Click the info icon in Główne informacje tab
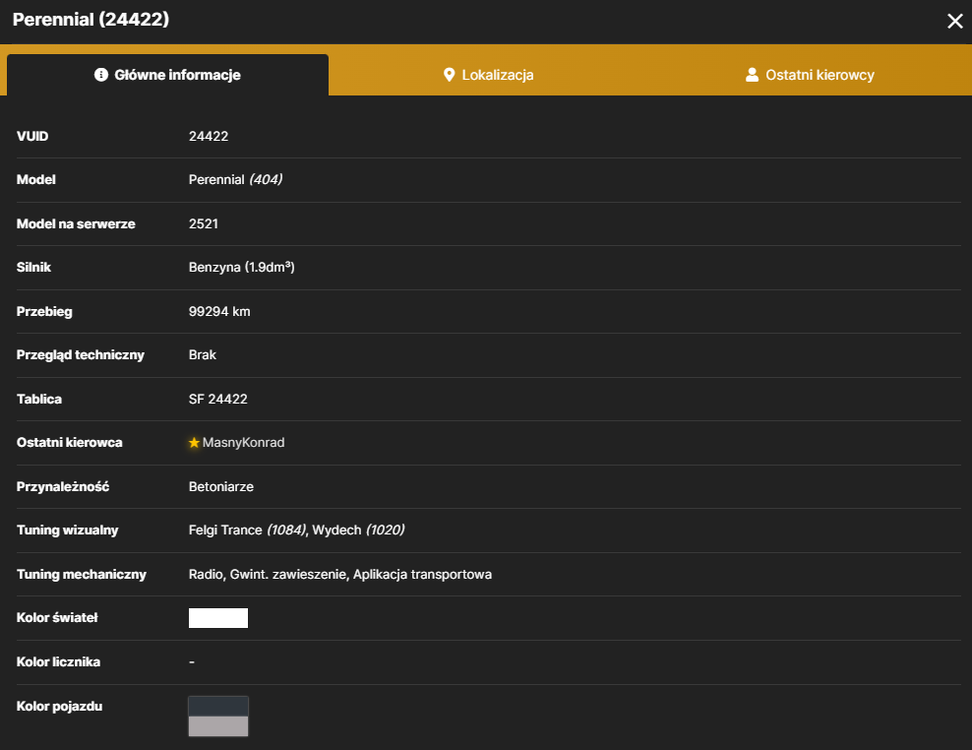Image resolution: width=972 pixels, height=750 pixels. (x=101, y=75)
